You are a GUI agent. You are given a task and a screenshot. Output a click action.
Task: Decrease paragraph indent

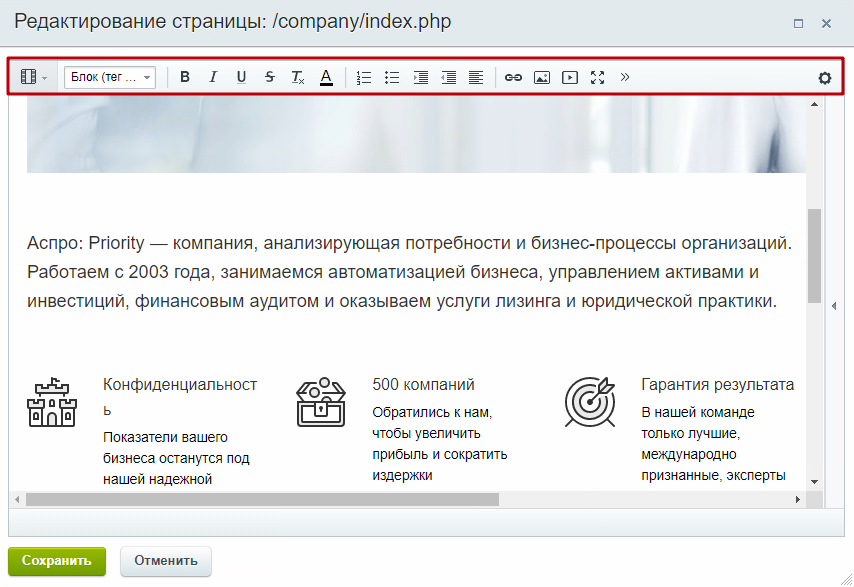point(449,77)
